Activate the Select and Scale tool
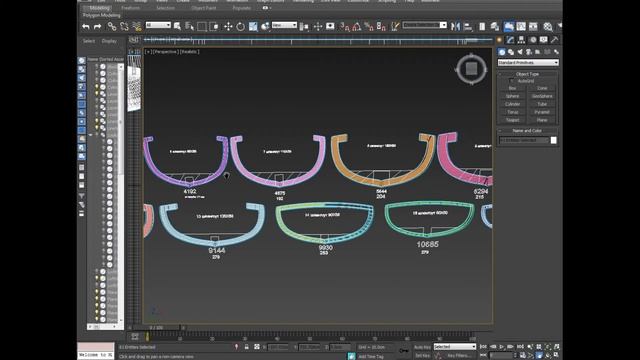The width and height of the screenshot is (640, 360). point(253,27)
